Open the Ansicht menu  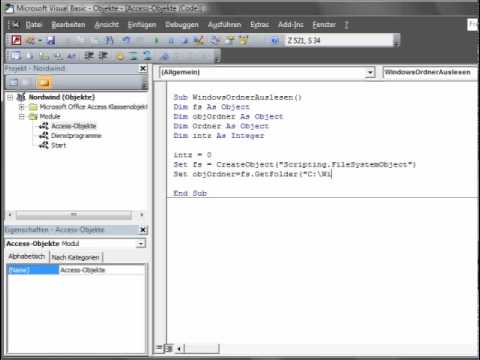point(107,25)
